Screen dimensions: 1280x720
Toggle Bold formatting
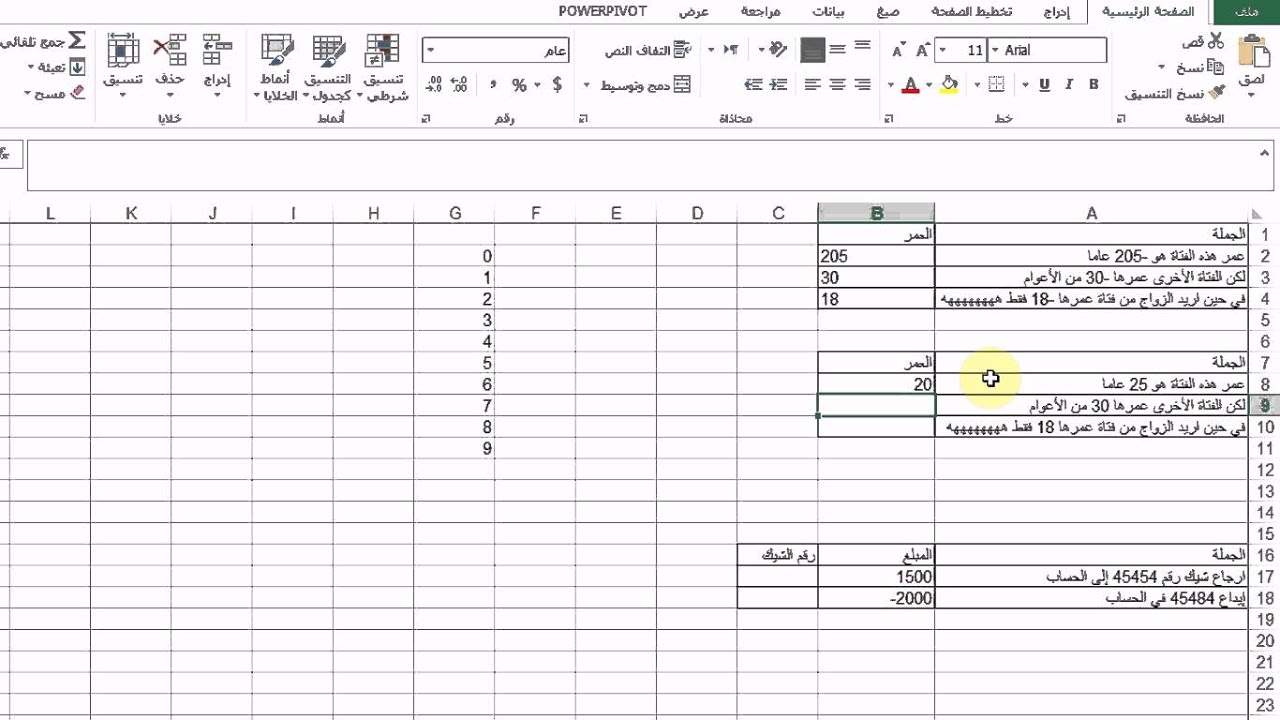pos(1094,85)
